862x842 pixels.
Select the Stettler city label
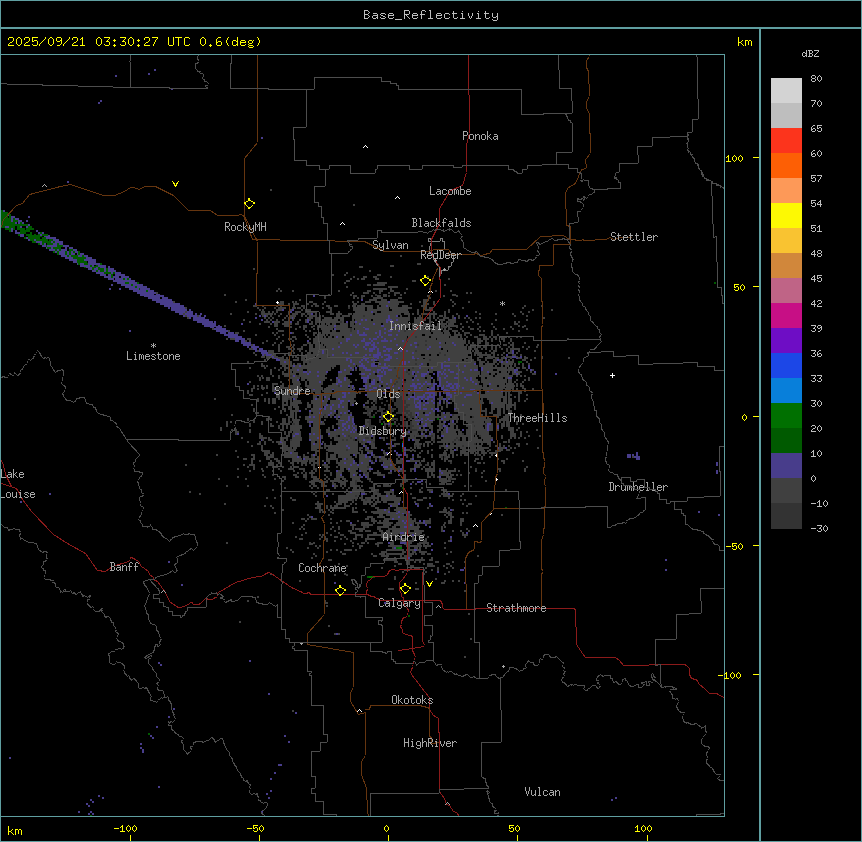[x=634, y=237]
